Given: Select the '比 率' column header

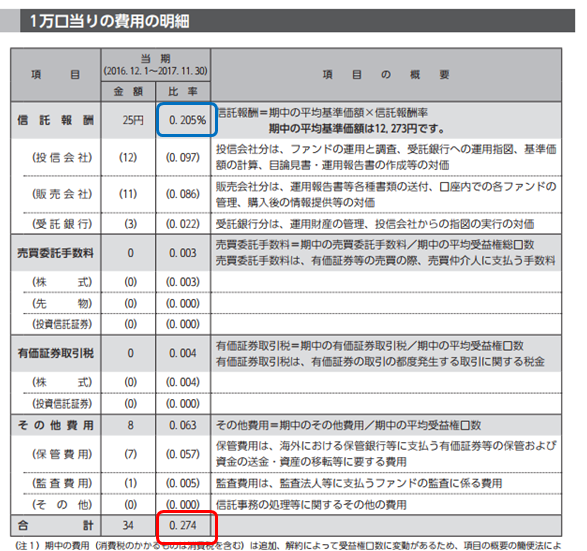Looking at the screenshot, I should (x=183, y=91).
